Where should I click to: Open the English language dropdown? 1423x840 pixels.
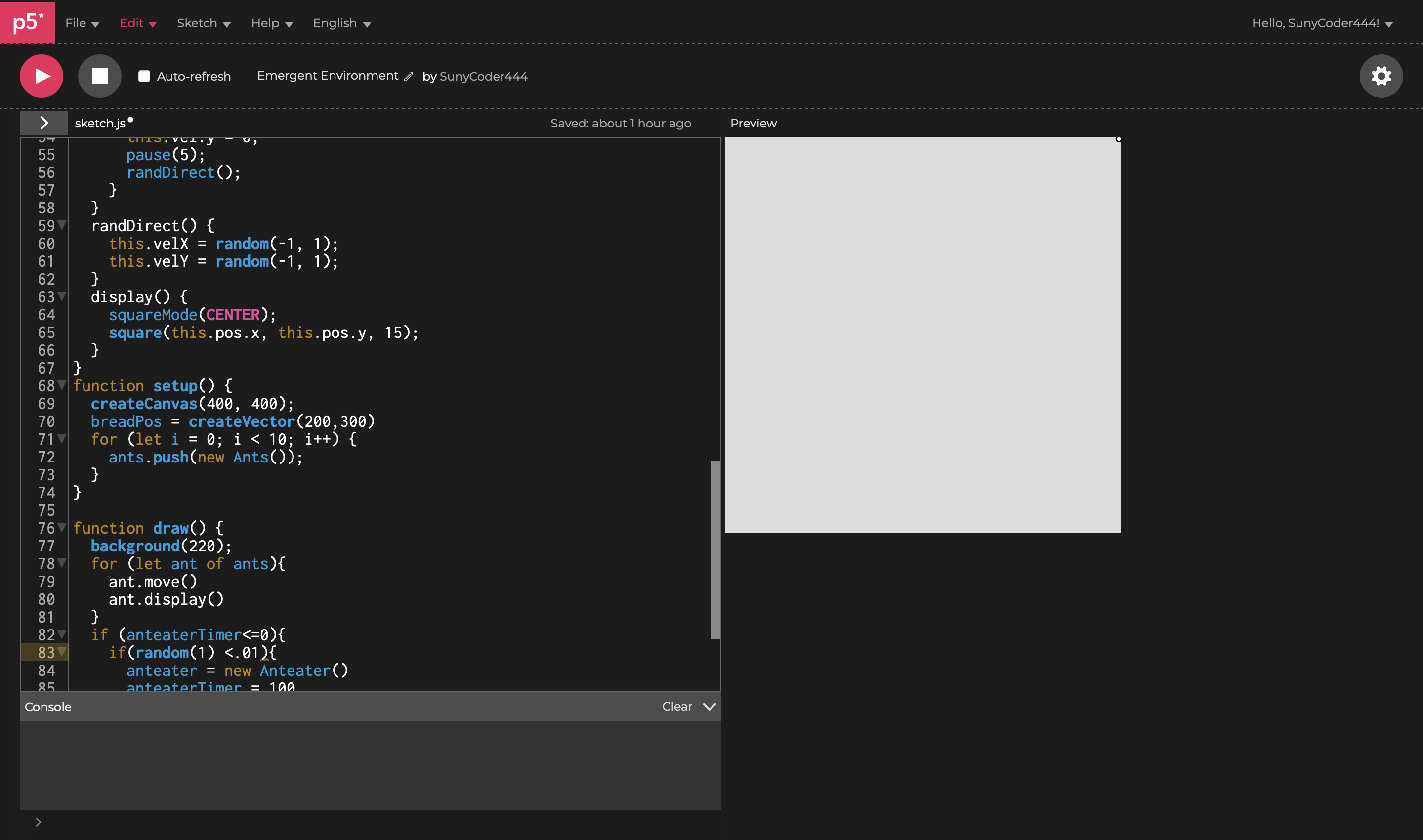[341, 23]
